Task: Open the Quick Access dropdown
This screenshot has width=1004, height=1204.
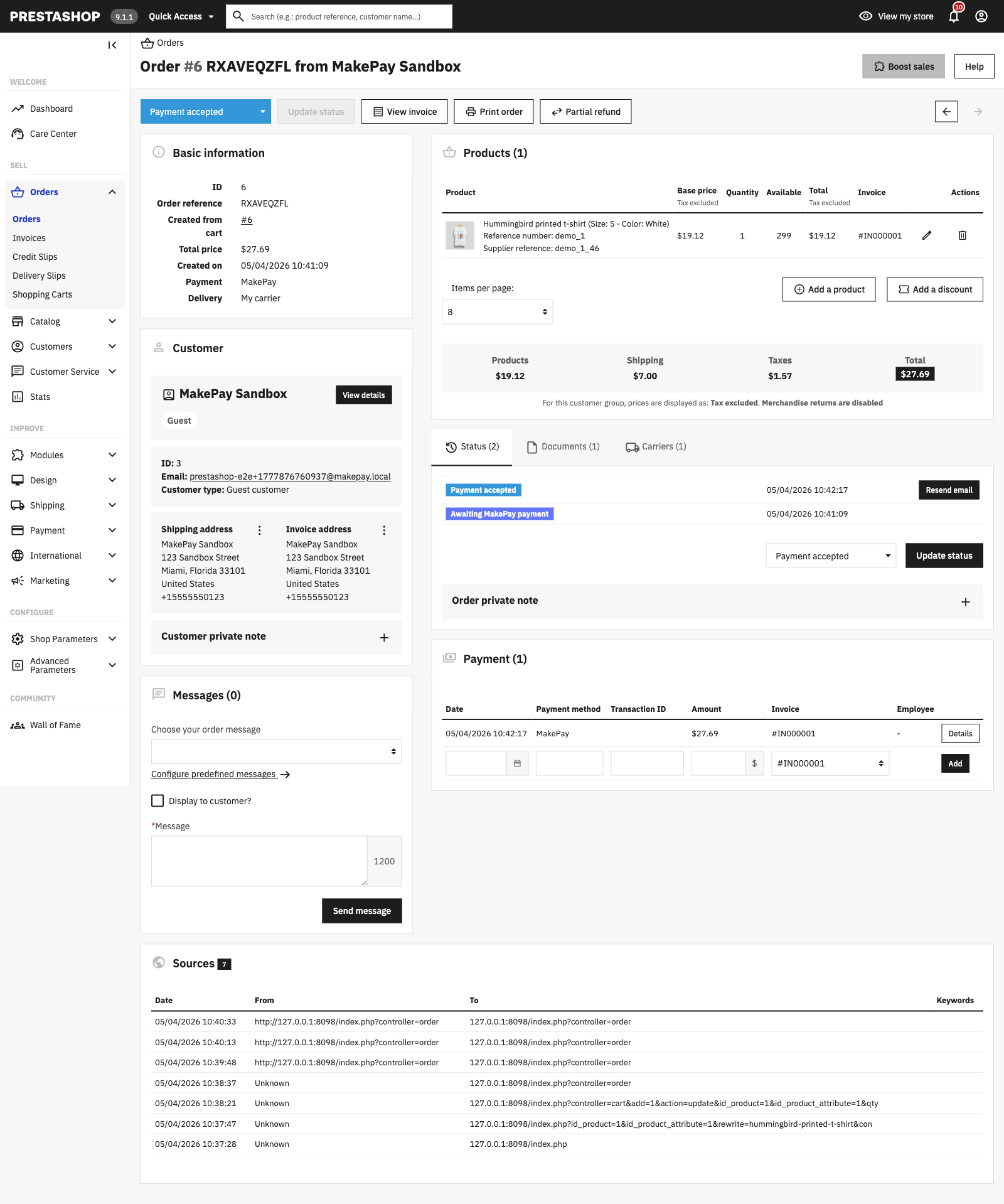Action: tap(181, 16)
